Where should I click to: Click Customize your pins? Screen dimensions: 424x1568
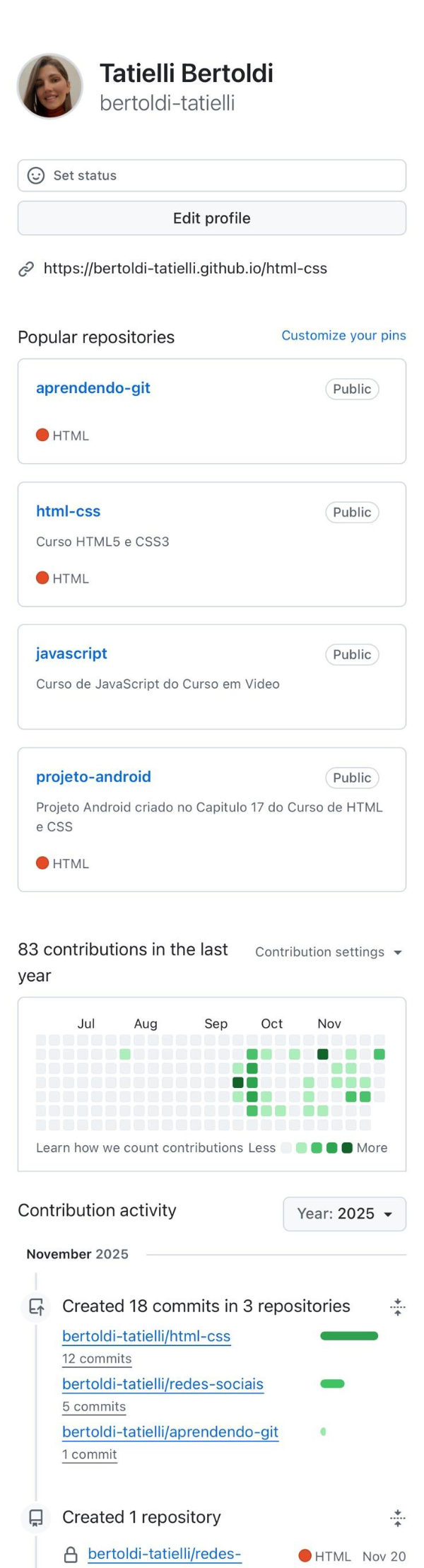(344, 335)
